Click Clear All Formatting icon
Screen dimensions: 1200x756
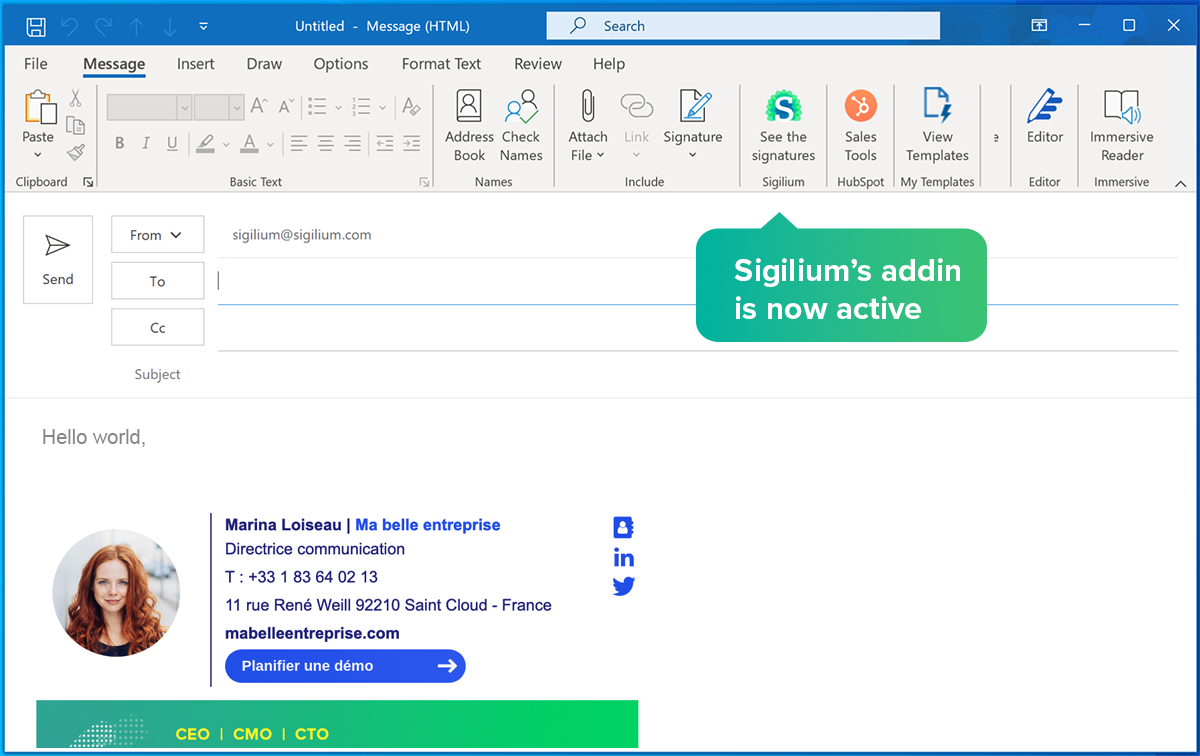pyautogui.click(x=409, y=106)
